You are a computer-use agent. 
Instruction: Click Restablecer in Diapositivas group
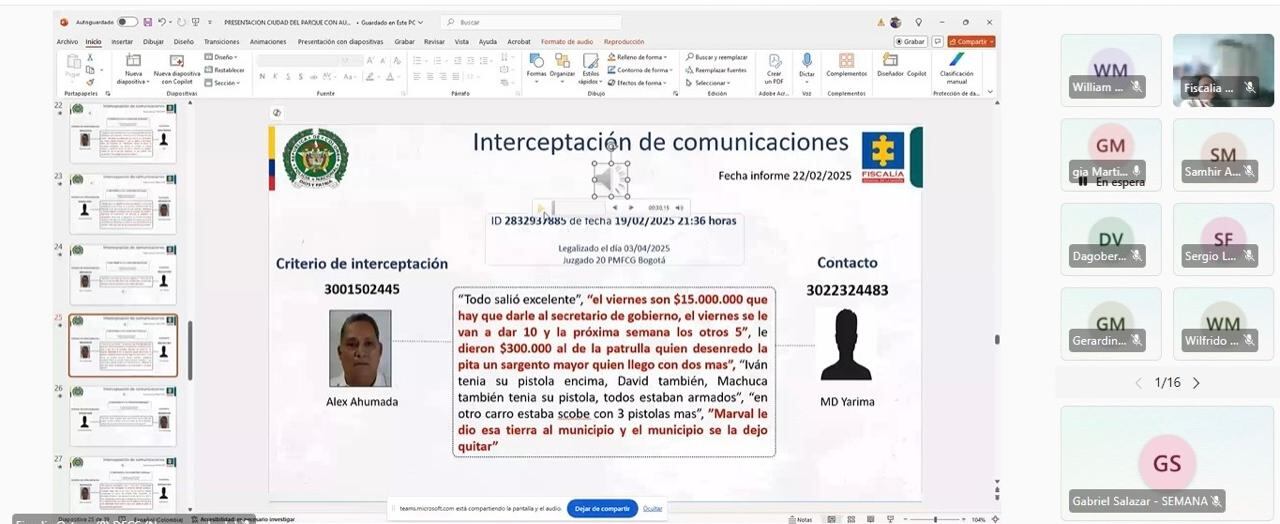225,70
